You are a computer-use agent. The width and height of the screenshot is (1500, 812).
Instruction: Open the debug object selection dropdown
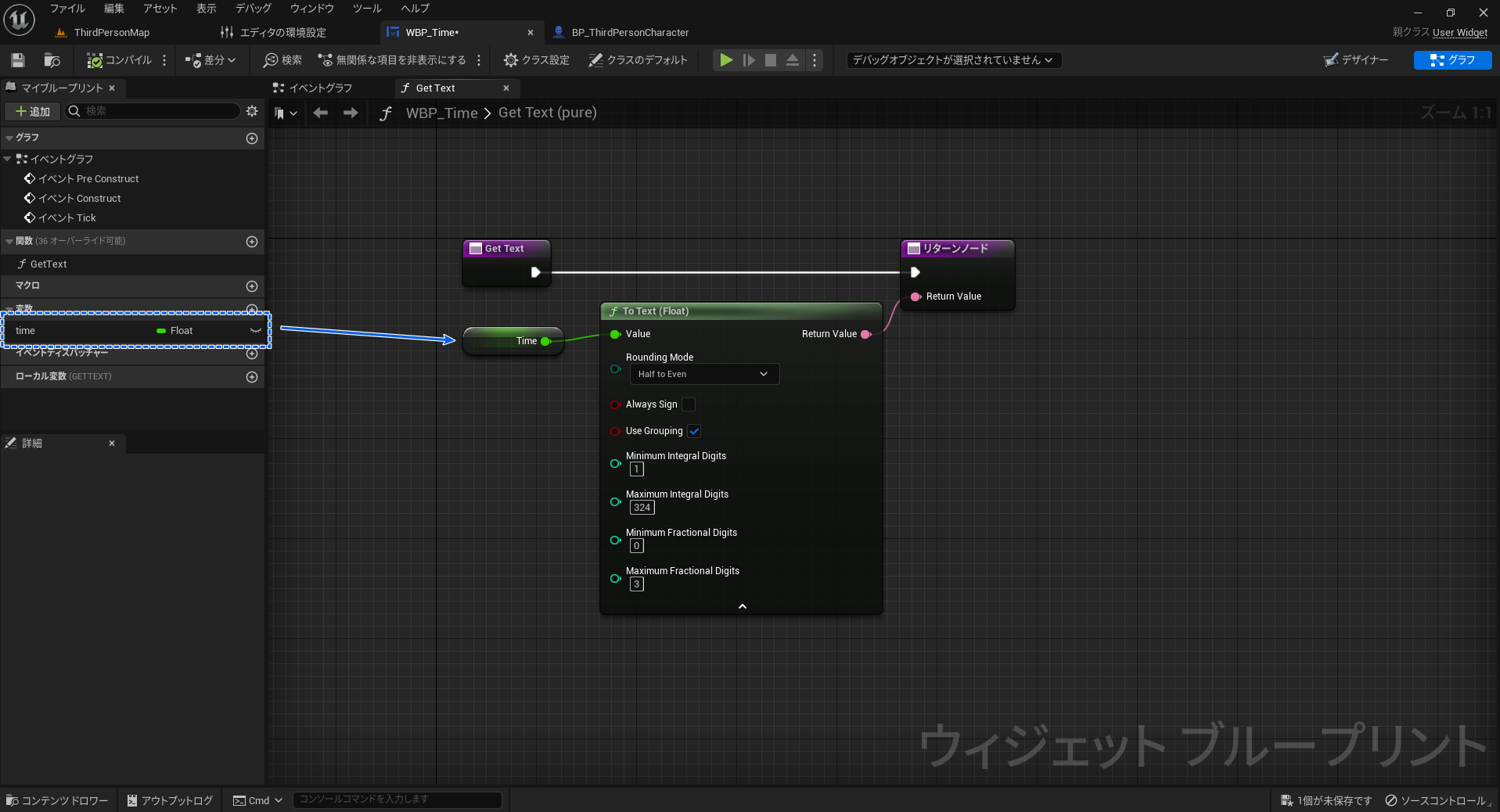[x=952, y=59]
